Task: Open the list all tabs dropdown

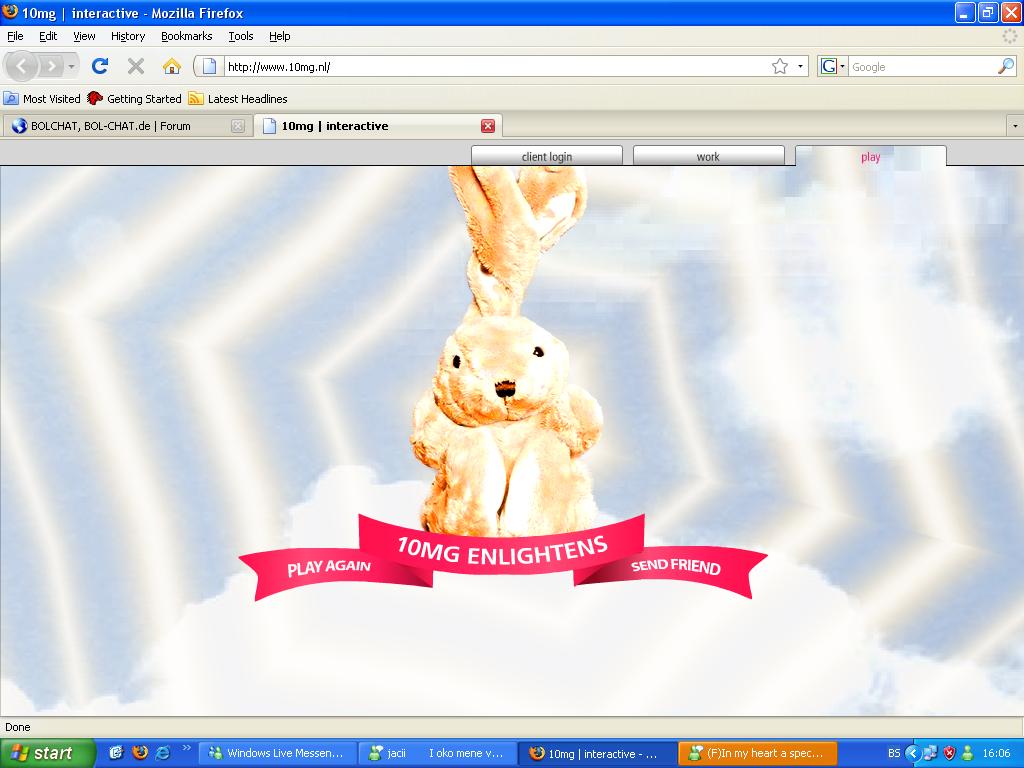Action: point(1015,125)
